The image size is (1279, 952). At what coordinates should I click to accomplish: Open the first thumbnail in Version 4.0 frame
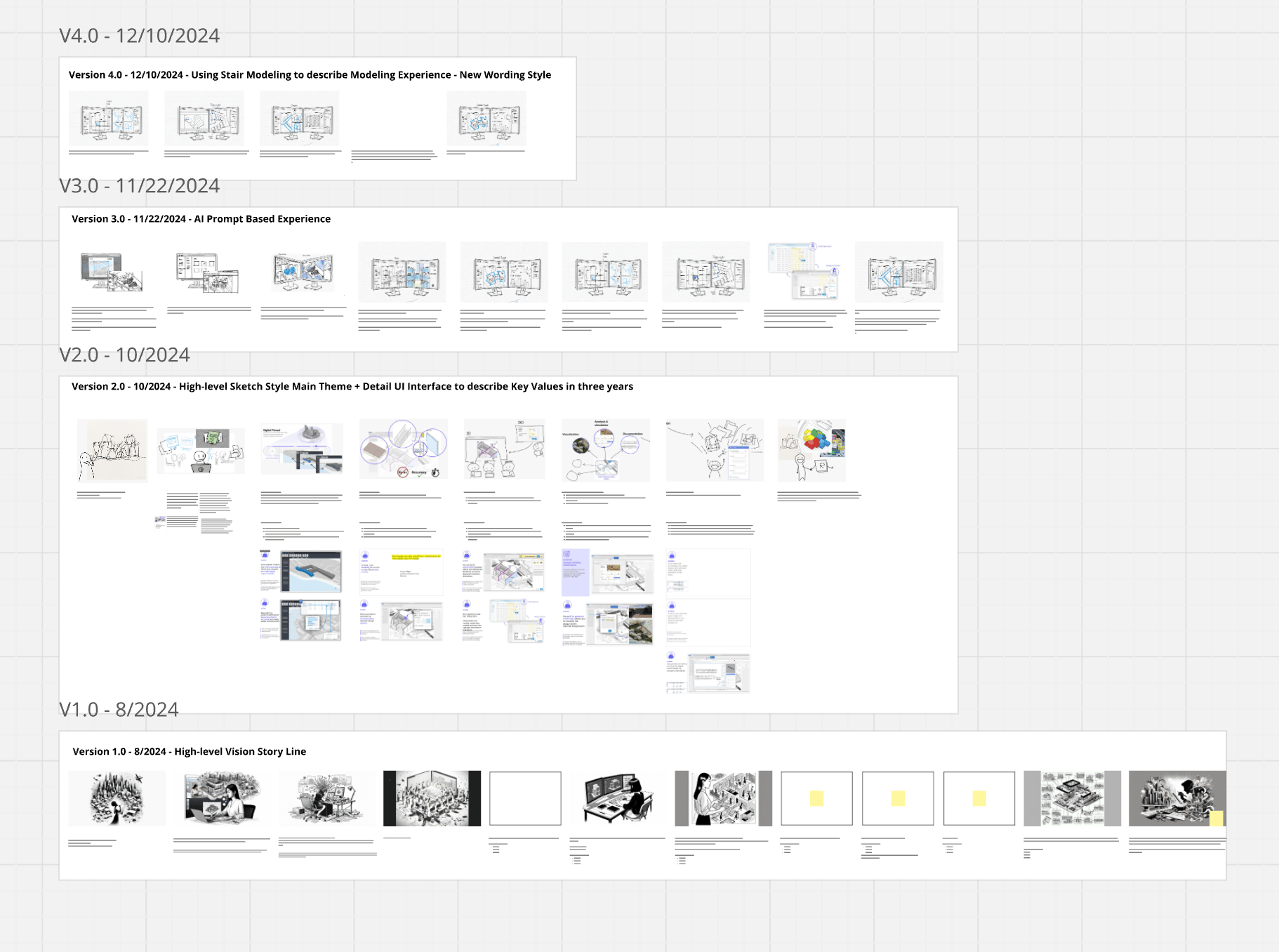pyautogui.click(x=109, y=119)
